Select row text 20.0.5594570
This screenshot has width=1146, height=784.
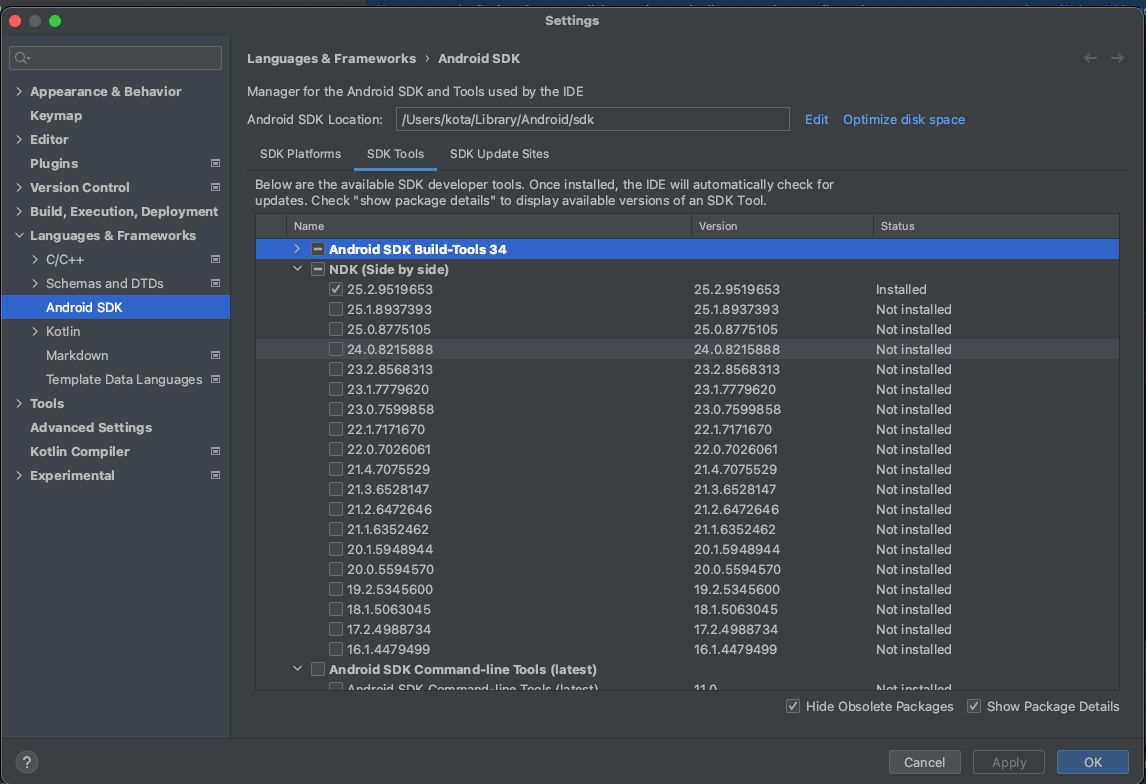tap(390, 569)
